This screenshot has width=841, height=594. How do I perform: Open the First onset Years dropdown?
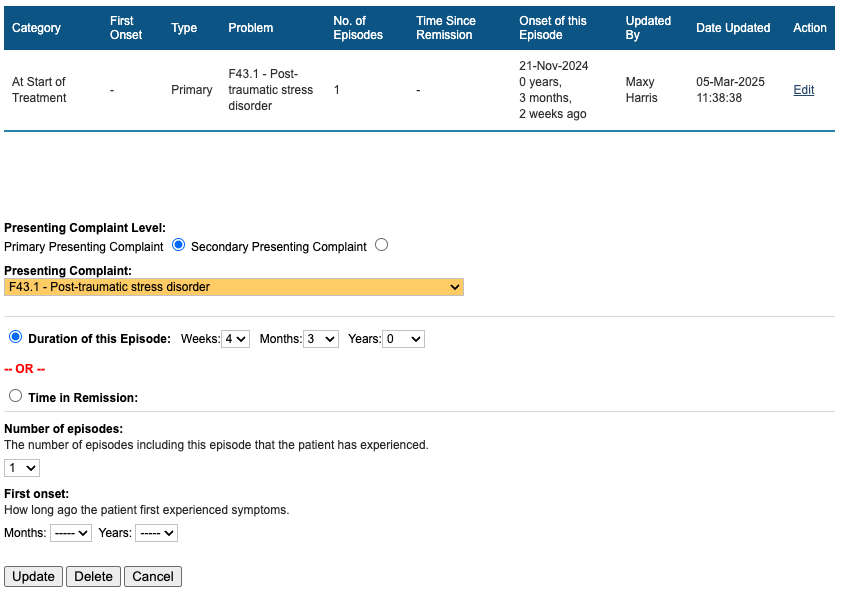point(156,533)
